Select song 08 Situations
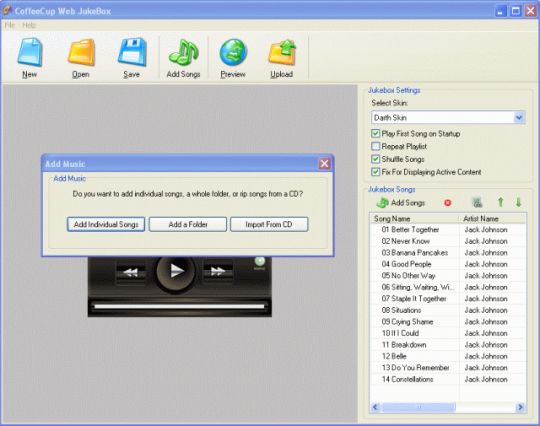This screenshot has width=540, height=426. point(401,310)
